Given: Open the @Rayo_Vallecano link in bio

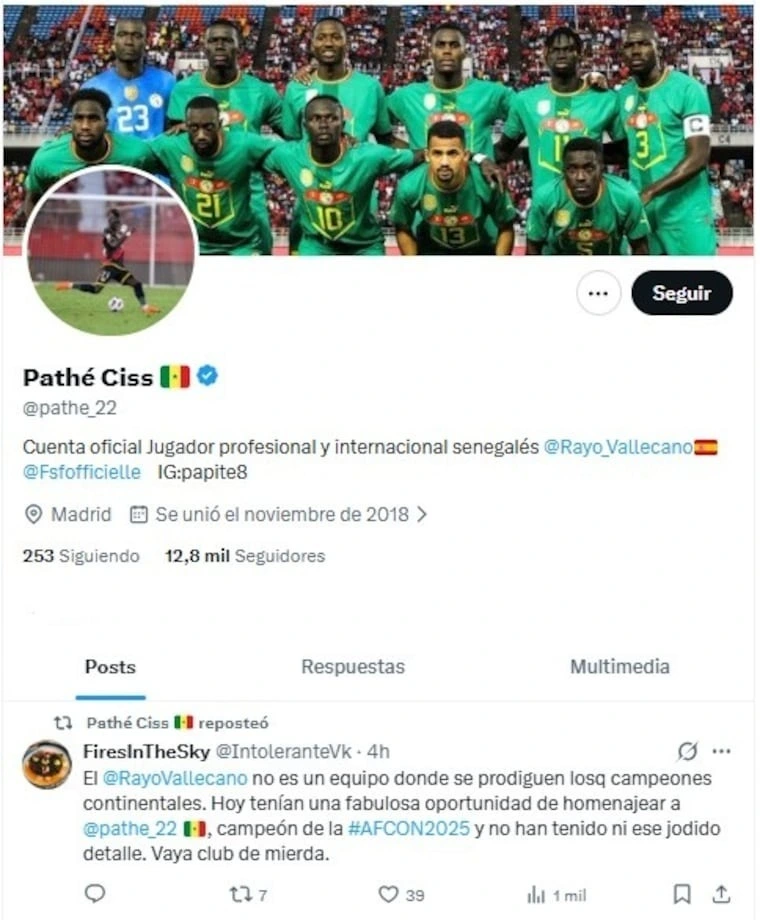Looking at the screenshot, I should tap(618, 447).
